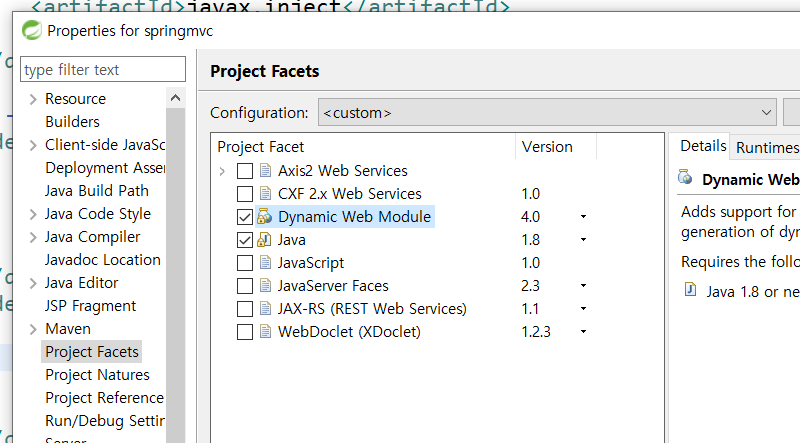This screenshot has width=800, height=443.
Task: Click the properties tree vertical scrollbar track
Action: (176, 276)
